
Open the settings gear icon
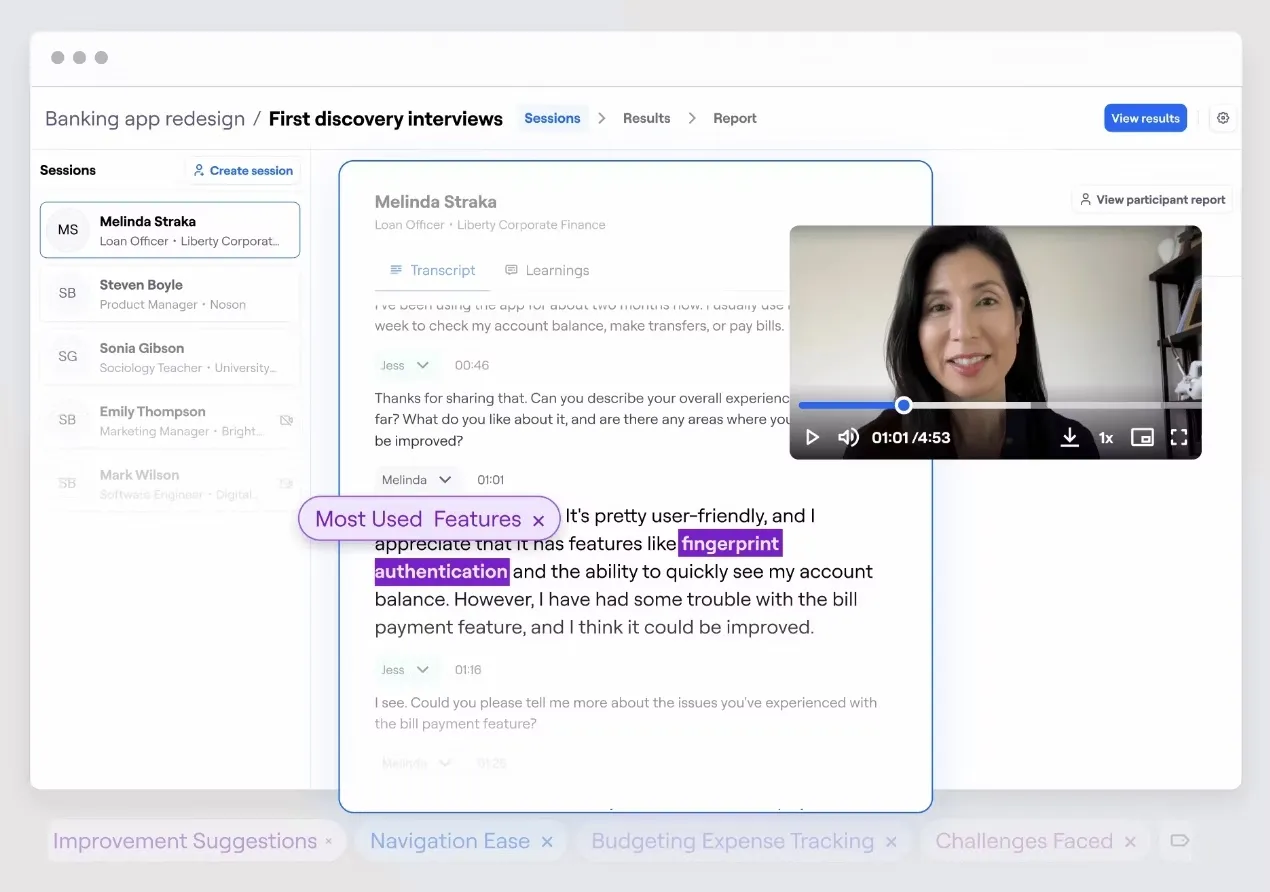pos(1223,118)
